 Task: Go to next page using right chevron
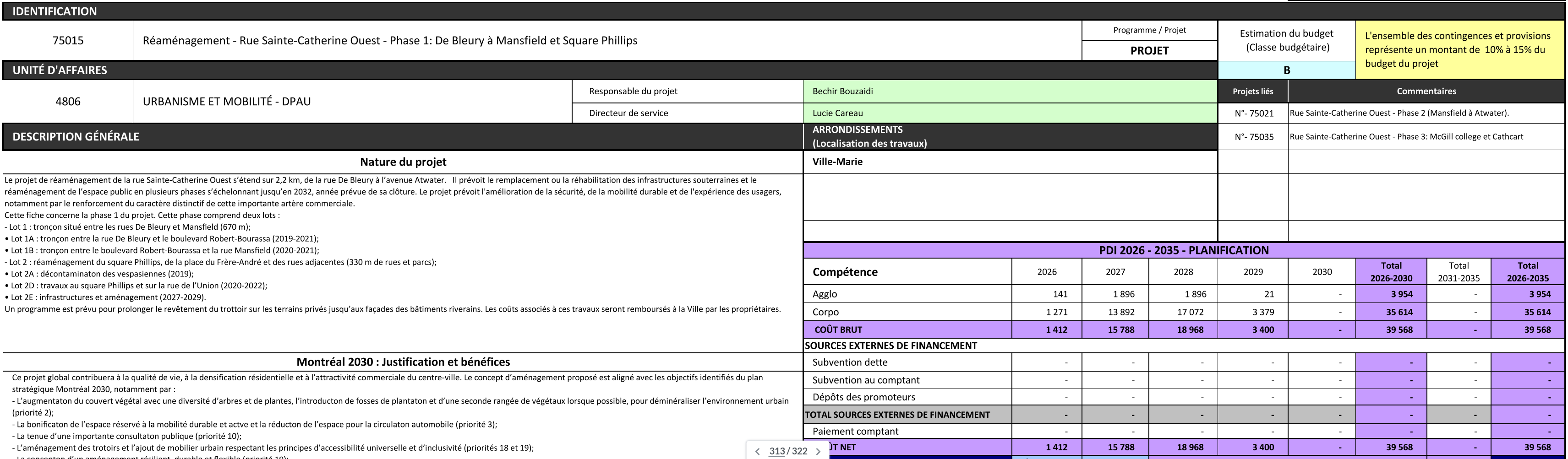(x=818, y=451)
